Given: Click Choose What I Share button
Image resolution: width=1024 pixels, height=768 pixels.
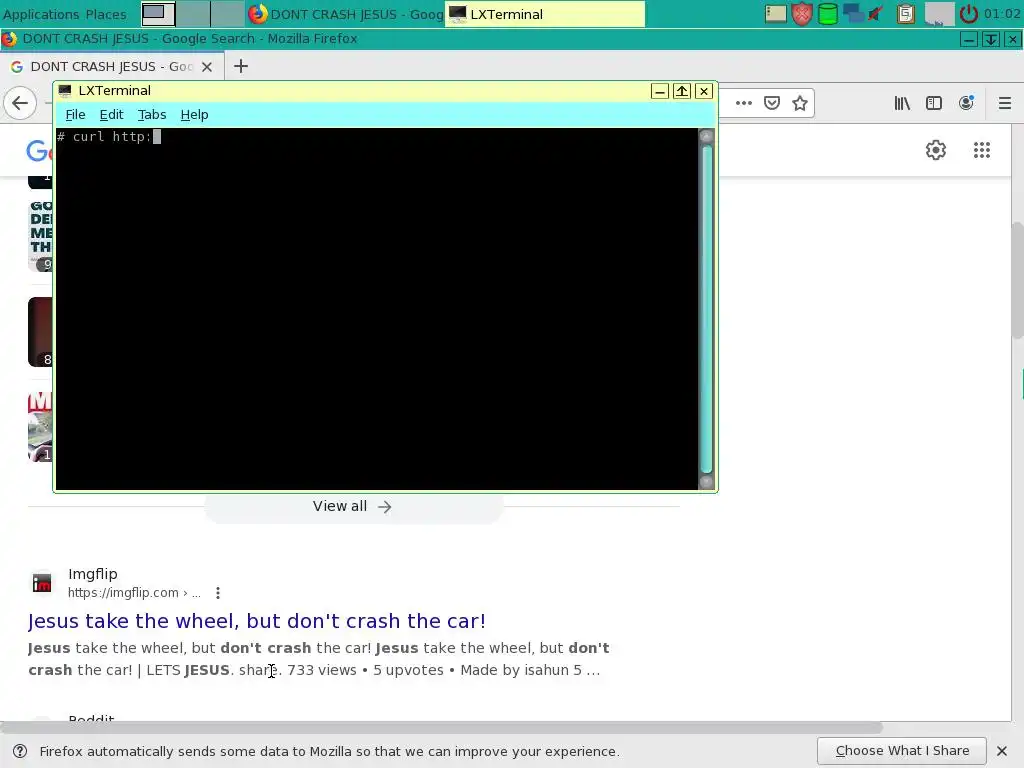Looking at the screenshot, I should (902, 750).
